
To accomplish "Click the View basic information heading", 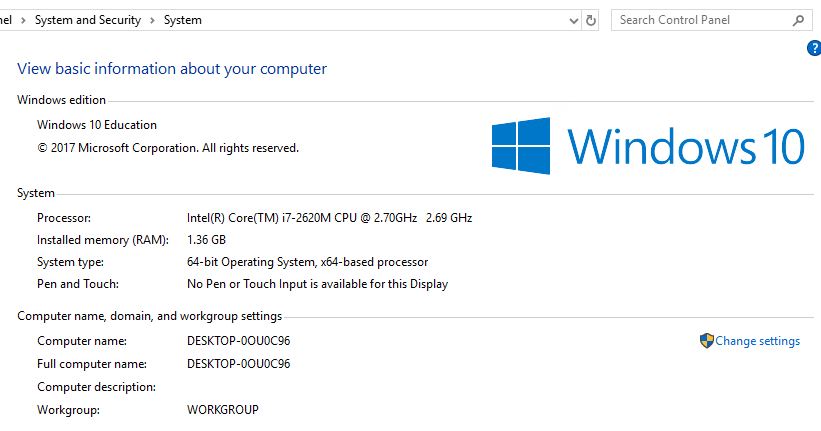I will click(x=172, y=69).
